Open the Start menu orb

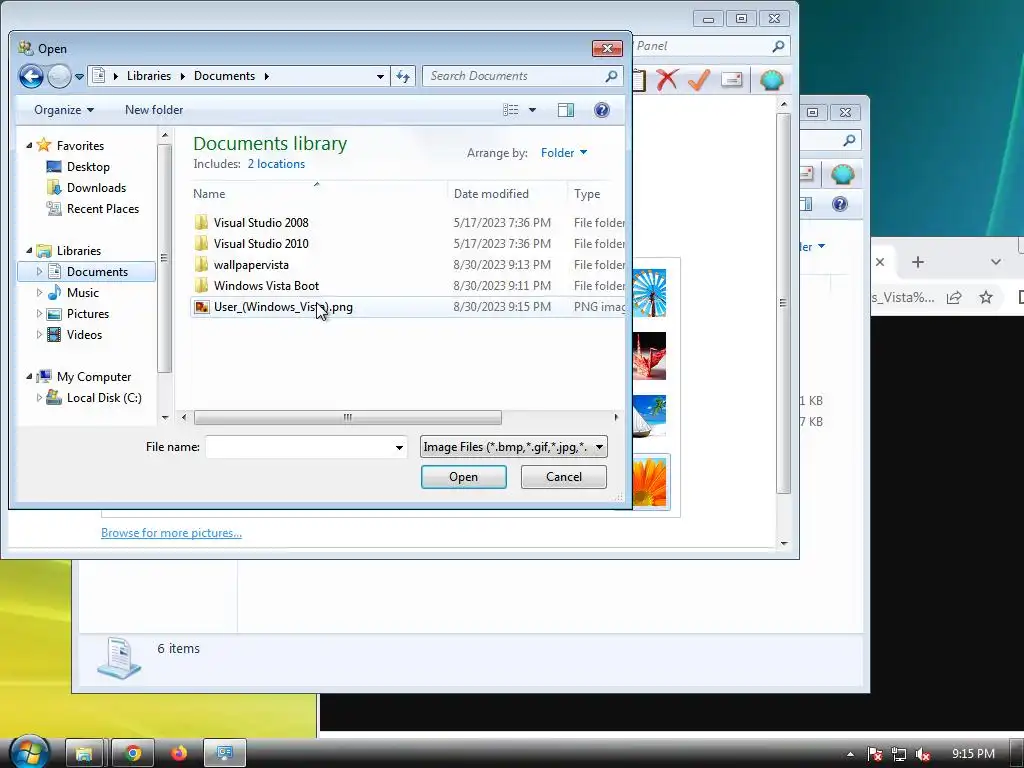(x=29, y=752)
